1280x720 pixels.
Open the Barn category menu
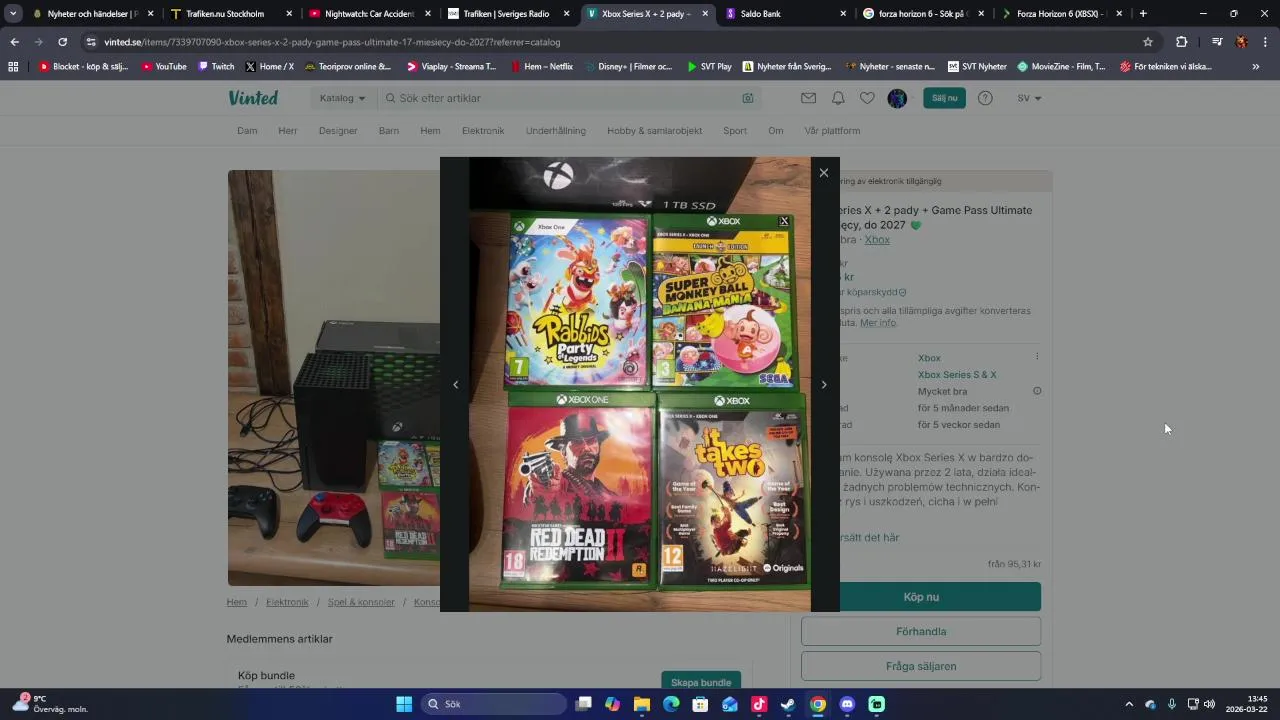[x=389, y=131]
